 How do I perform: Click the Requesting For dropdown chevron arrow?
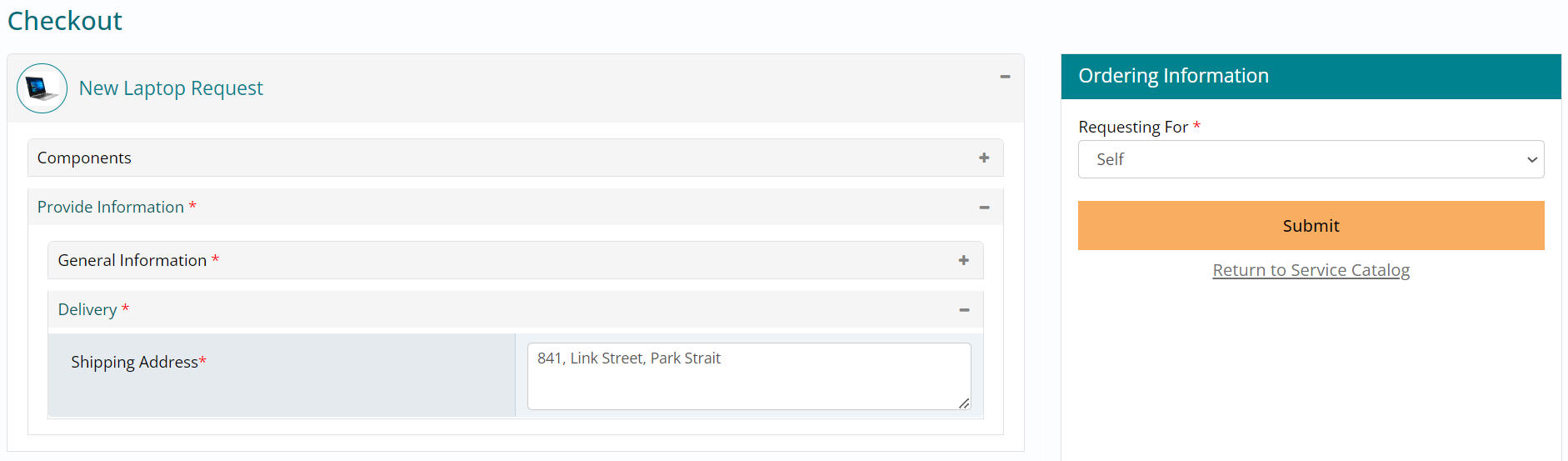click(1531, 160)
